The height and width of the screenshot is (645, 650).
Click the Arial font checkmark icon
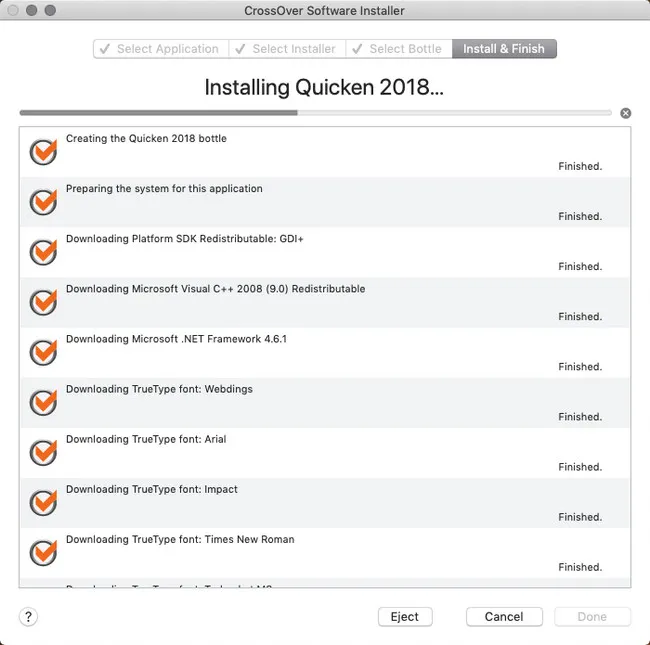point(43,452)
